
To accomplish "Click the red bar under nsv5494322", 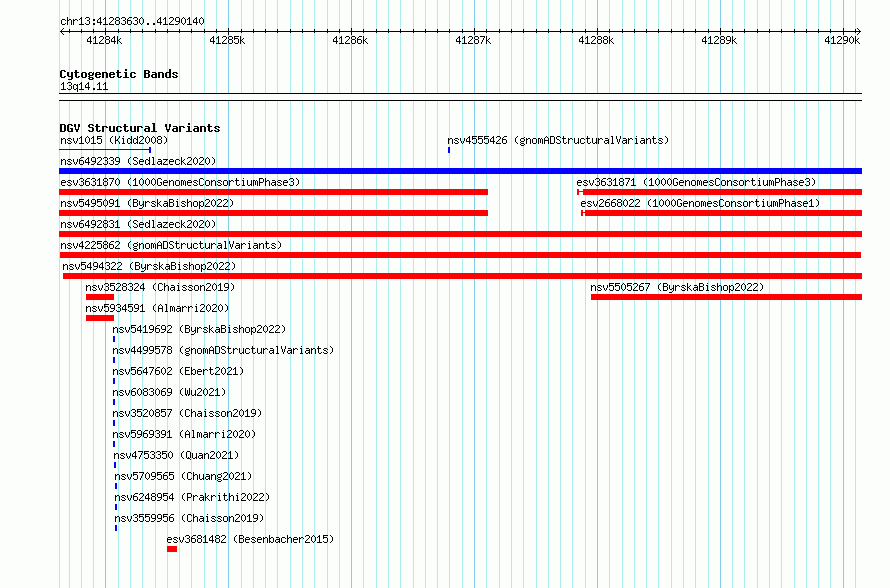I will pyautogui.click(x=462, y=276).
